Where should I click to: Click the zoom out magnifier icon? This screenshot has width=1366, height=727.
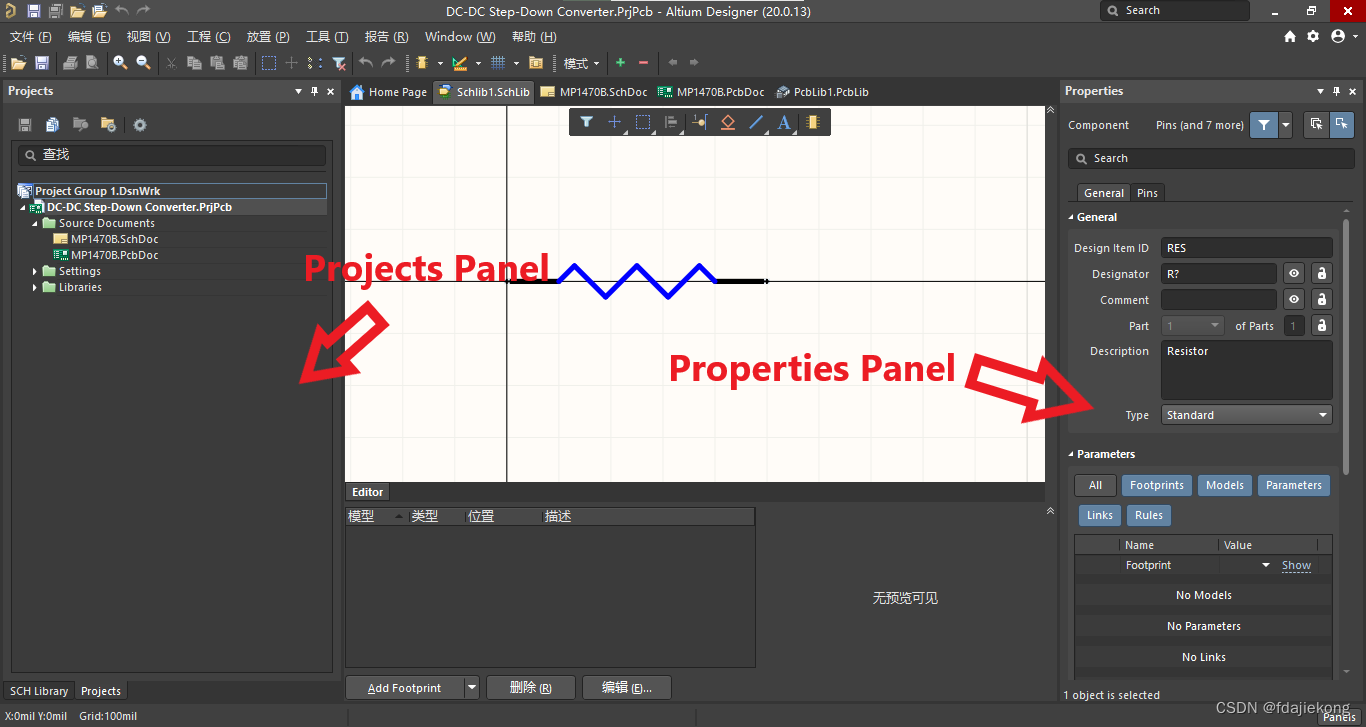click(x=143, y=63)
